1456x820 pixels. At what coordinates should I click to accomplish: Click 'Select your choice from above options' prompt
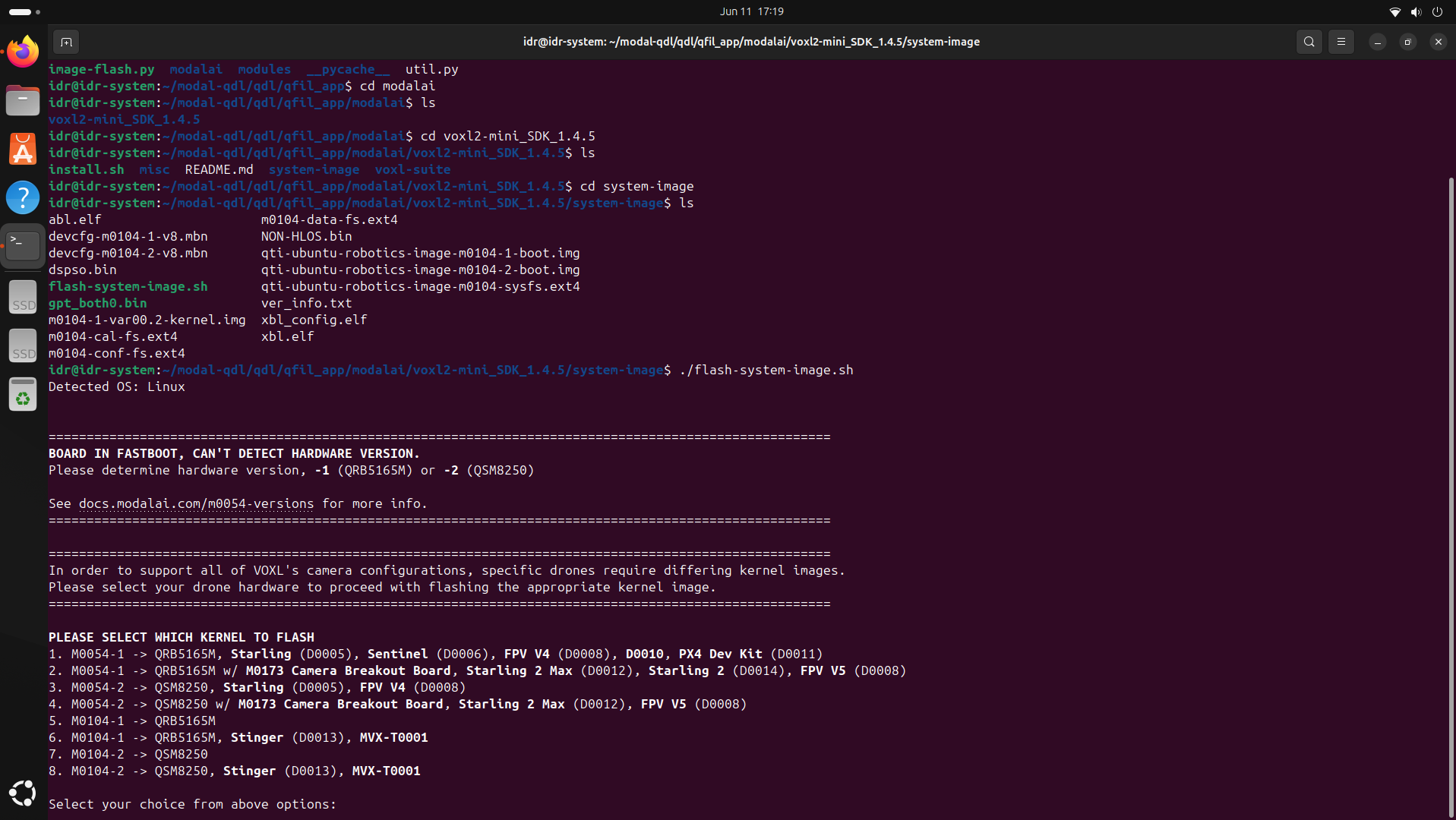point(192,804)
